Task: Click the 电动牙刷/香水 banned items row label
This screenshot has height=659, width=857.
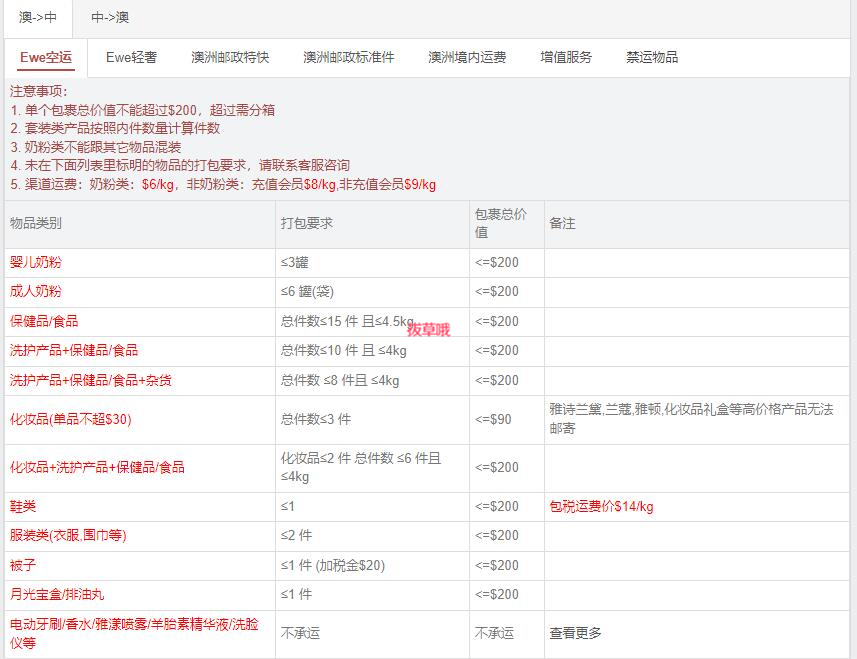Action: tap(134, 633)
